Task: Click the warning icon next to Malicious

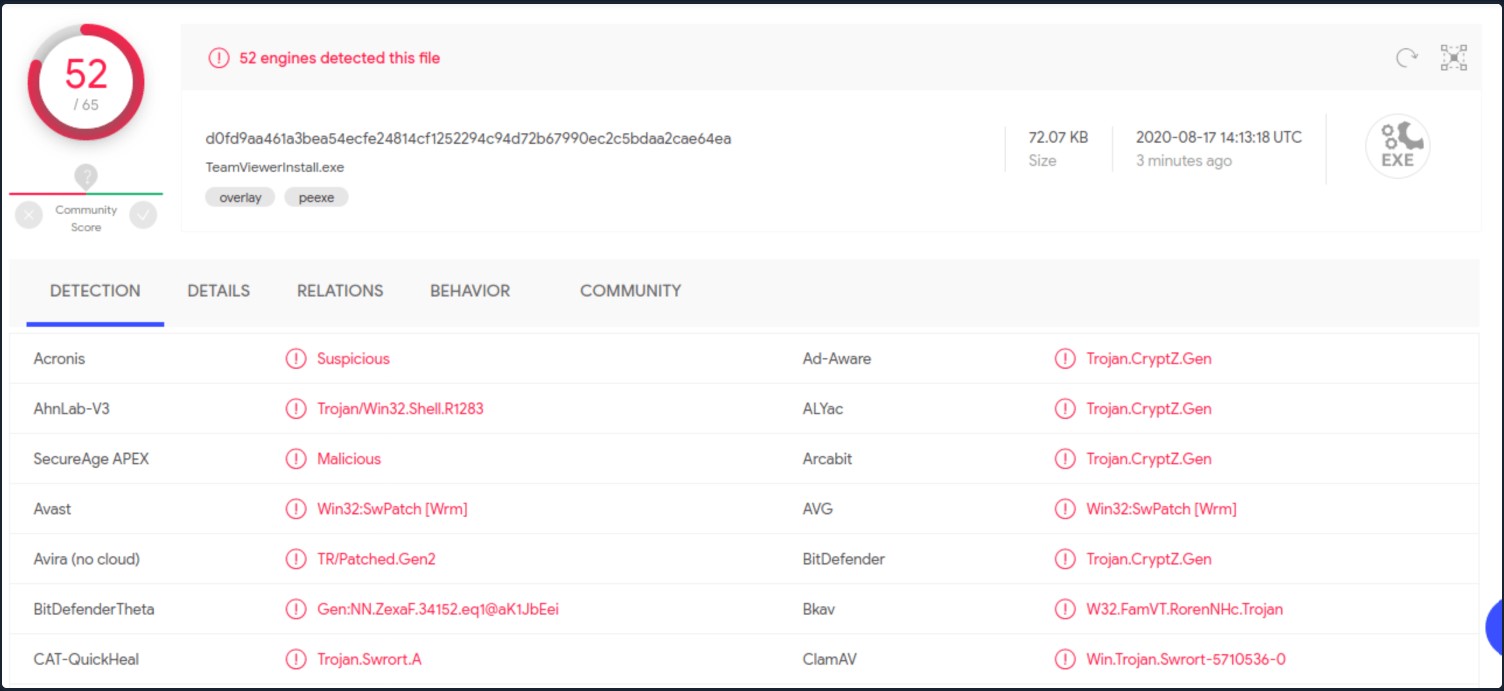Action: 296,459
